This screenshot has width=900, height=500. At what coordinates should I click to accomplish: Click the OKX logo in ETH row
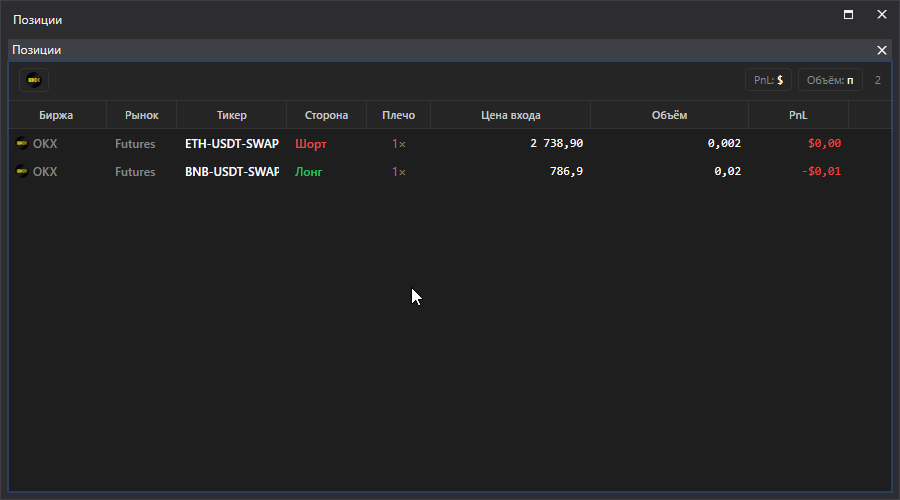22,143
